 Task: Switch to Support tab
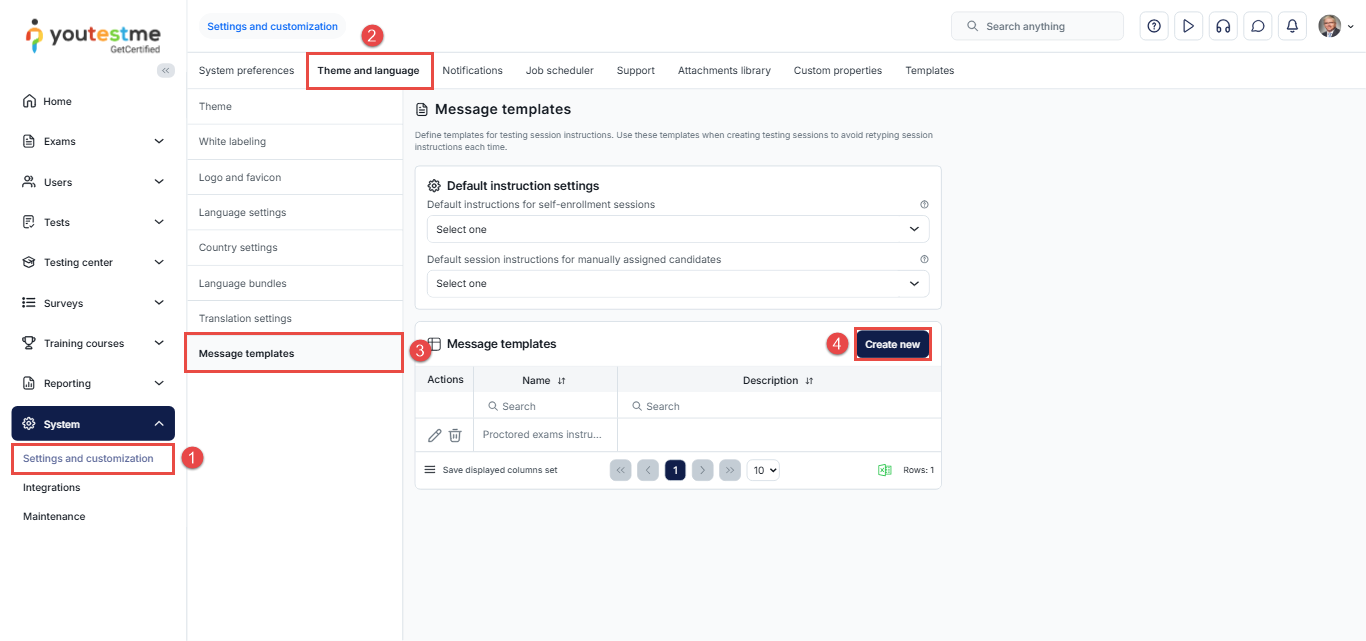pos(636,70)
